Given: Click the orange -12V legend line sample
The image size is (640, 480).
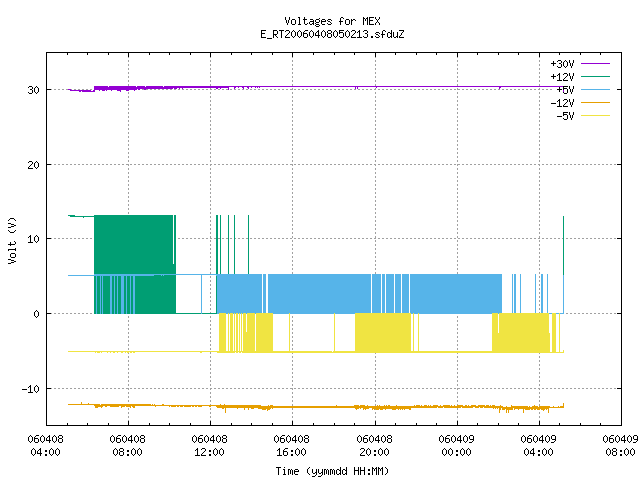Looking at the screenshot, I should (x=595, y=102).
